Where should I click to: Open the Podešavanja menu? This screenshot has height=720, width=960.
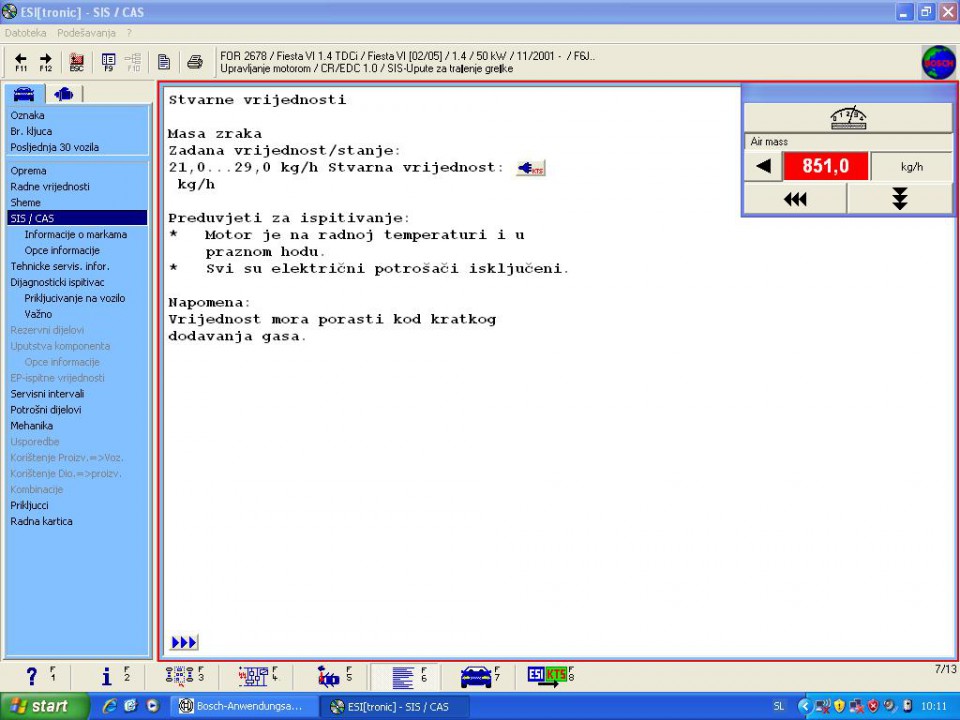click(x=86, y=33)
